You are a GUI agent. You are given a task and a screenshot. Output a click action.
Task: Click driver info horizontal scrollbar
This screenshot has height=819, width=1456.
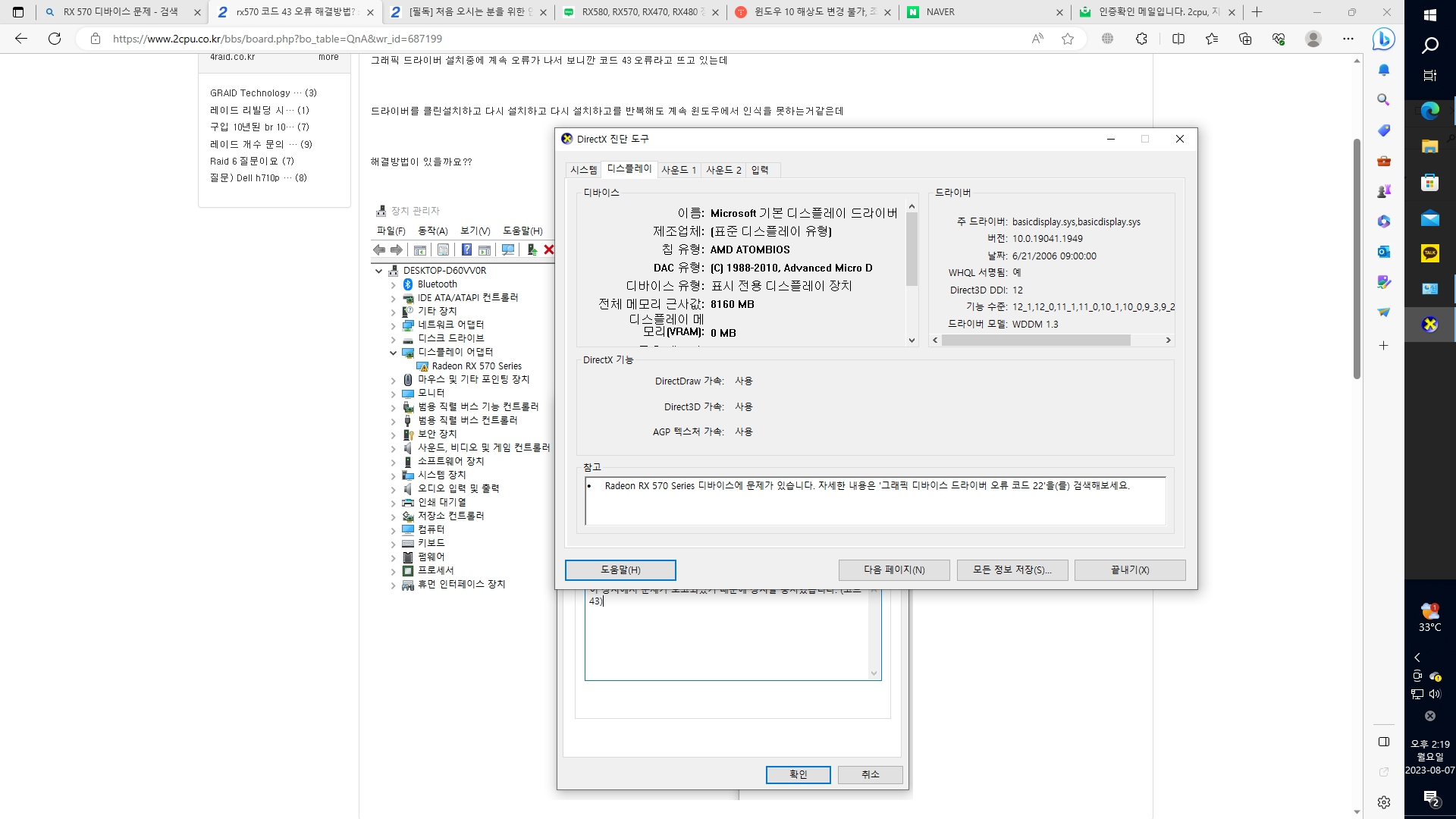point(1036,340)
